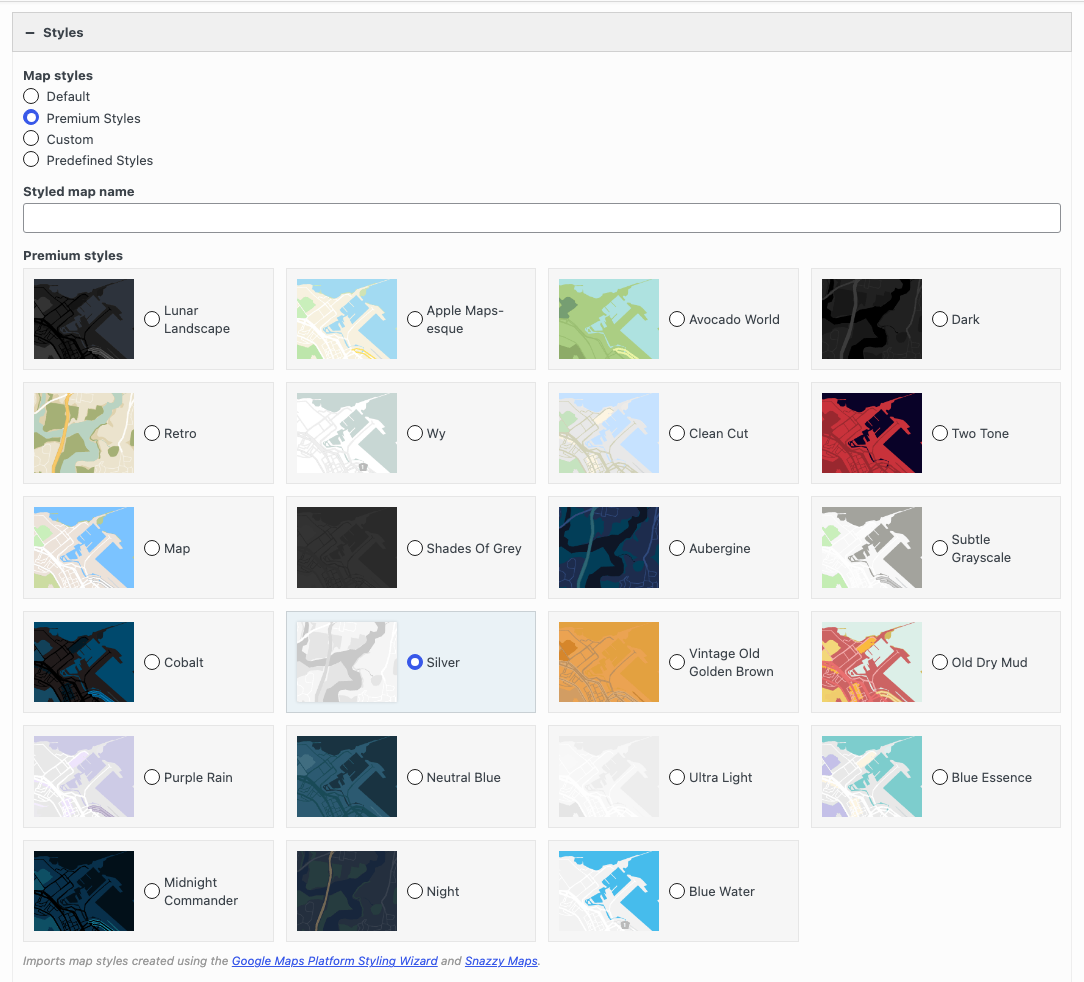Click the selected Silver radio button

coord(415,662)
